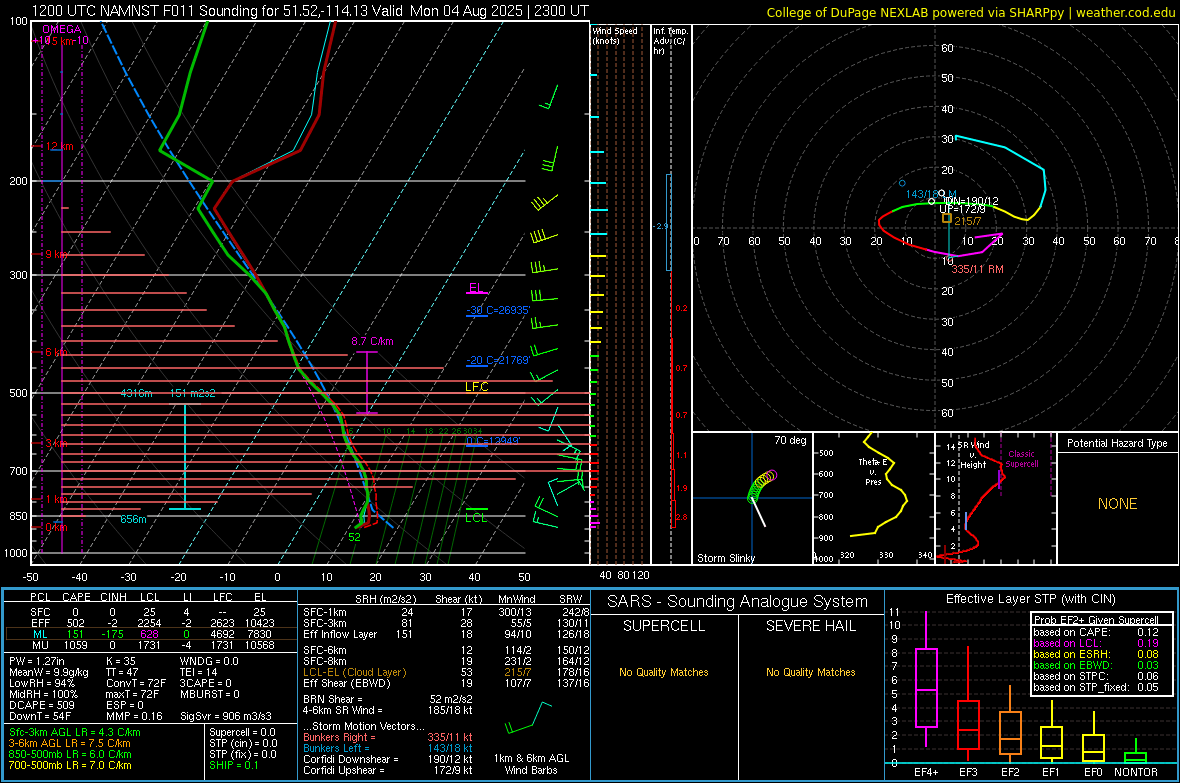The width and height of the screenshot is (1180, 783).
Task: Click the 'Eff Shear (EBWD)' row label
Action: [x=346, y=684]
